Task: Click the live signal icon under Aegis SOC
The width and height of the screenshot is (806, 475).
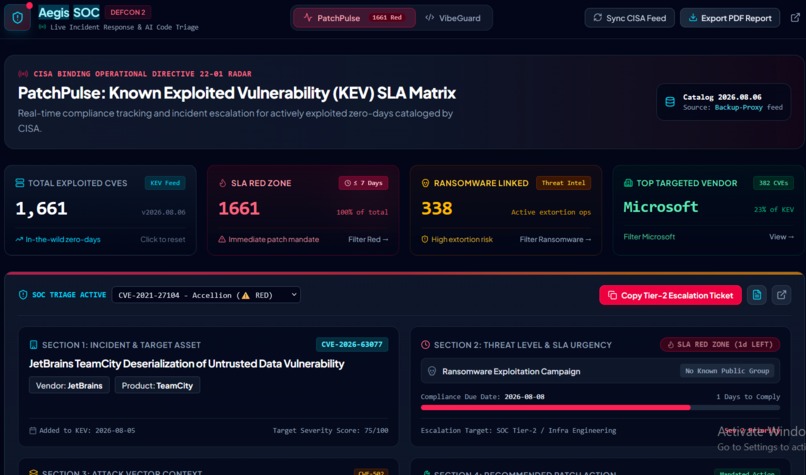Action: click(x=43, y=27)
